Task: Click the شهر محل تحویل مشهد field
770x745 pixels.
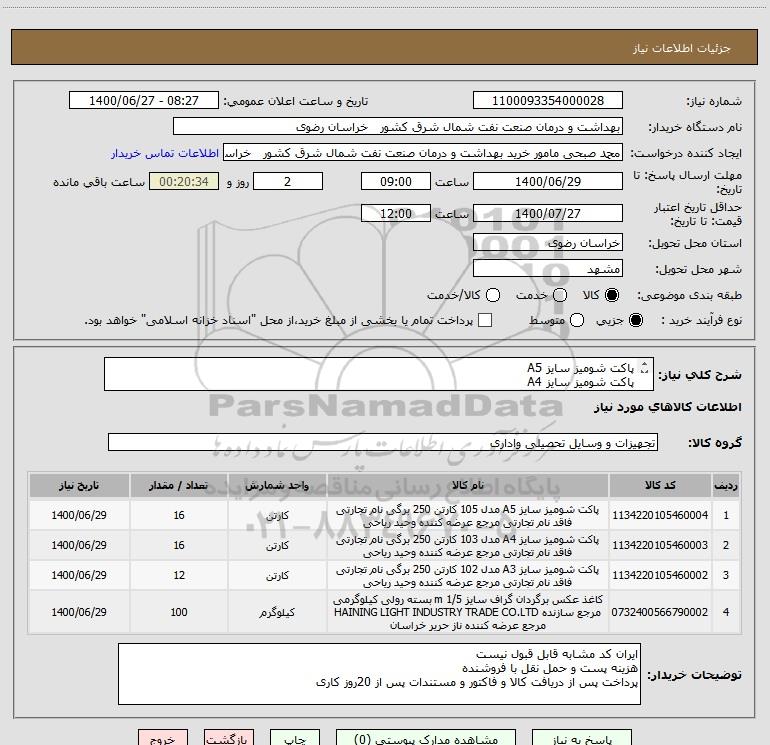Action: pyautogui.click(x=548, y=269)
